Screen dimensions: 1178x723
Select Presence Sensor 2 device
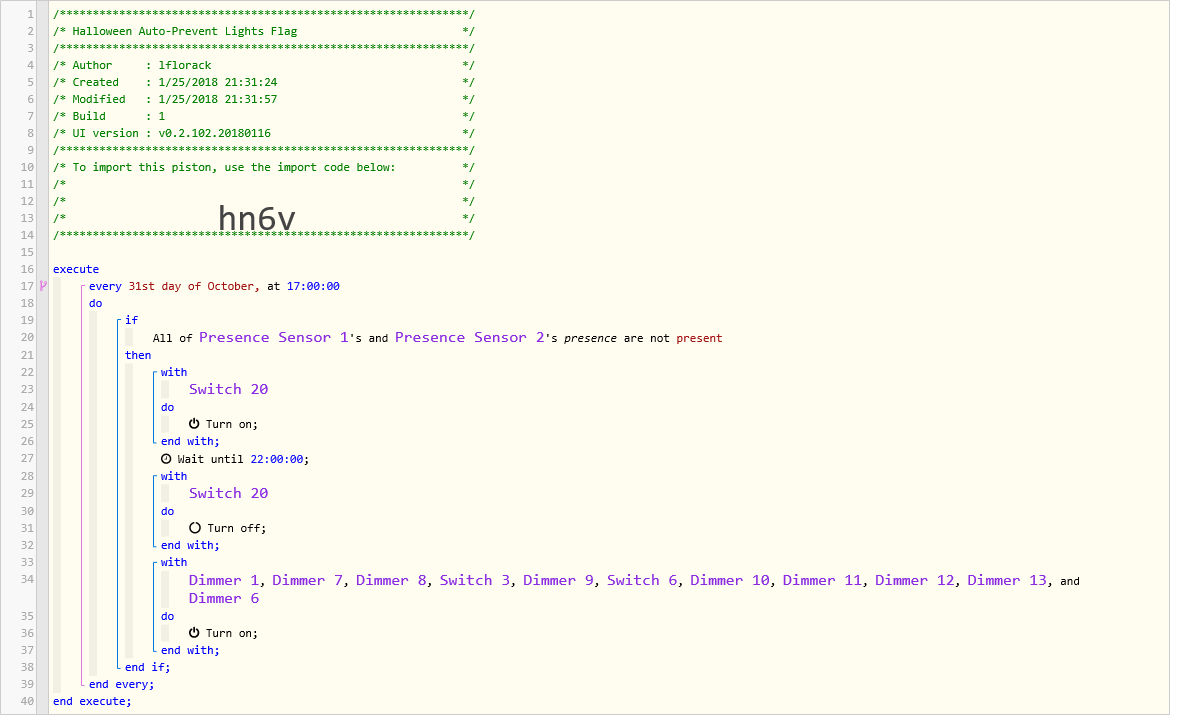pyautogui.click(x=470, y=338)
